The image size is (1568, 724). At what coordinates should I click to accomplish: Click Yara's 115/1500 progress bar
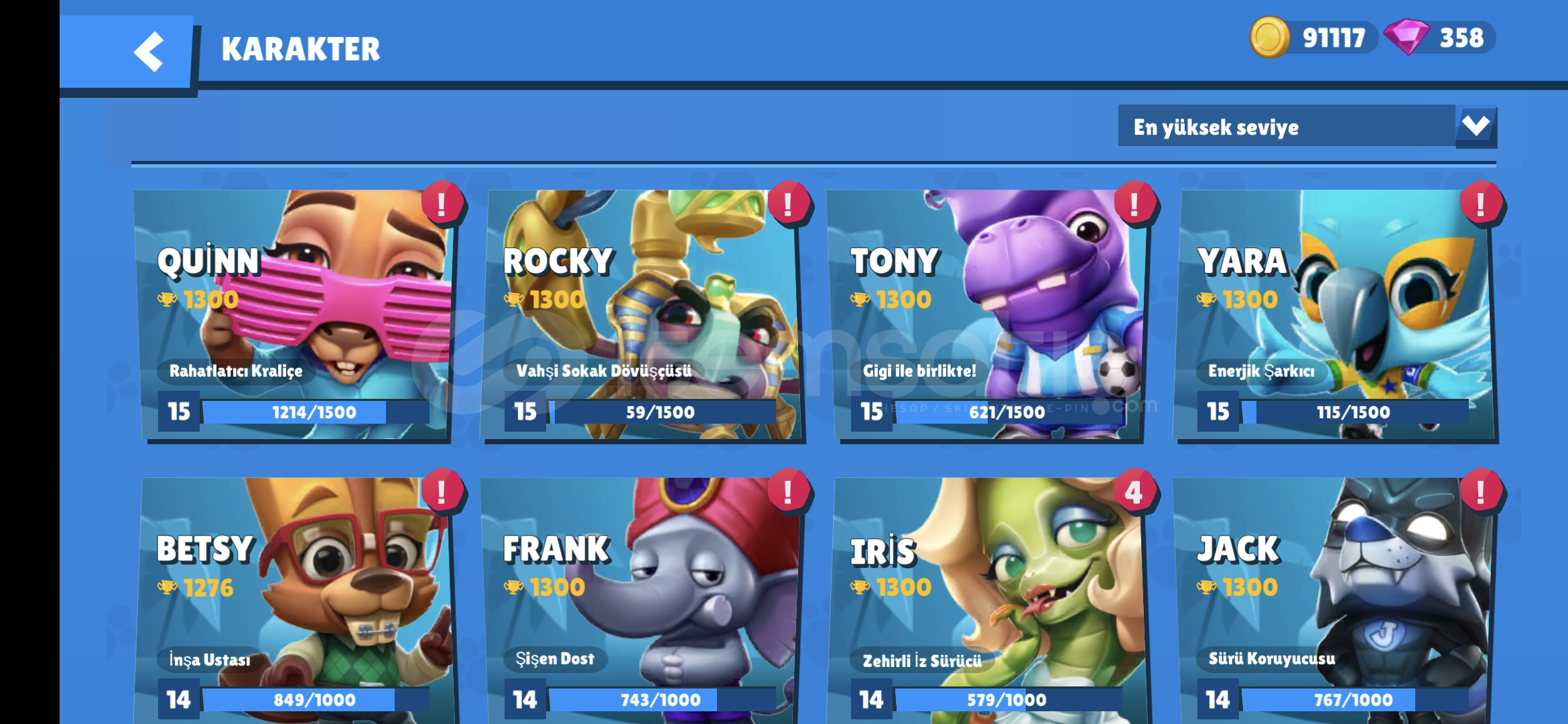click(x=1354, y=412)
